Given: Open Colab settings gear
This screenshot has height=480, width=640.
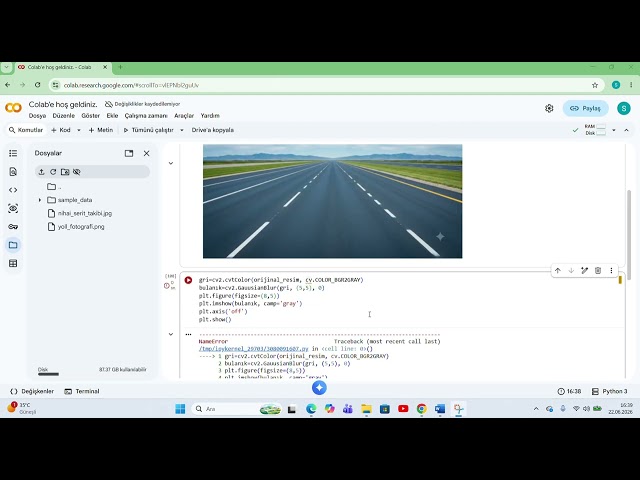Looking at the screenshot, I should click(x=549, y=108).
